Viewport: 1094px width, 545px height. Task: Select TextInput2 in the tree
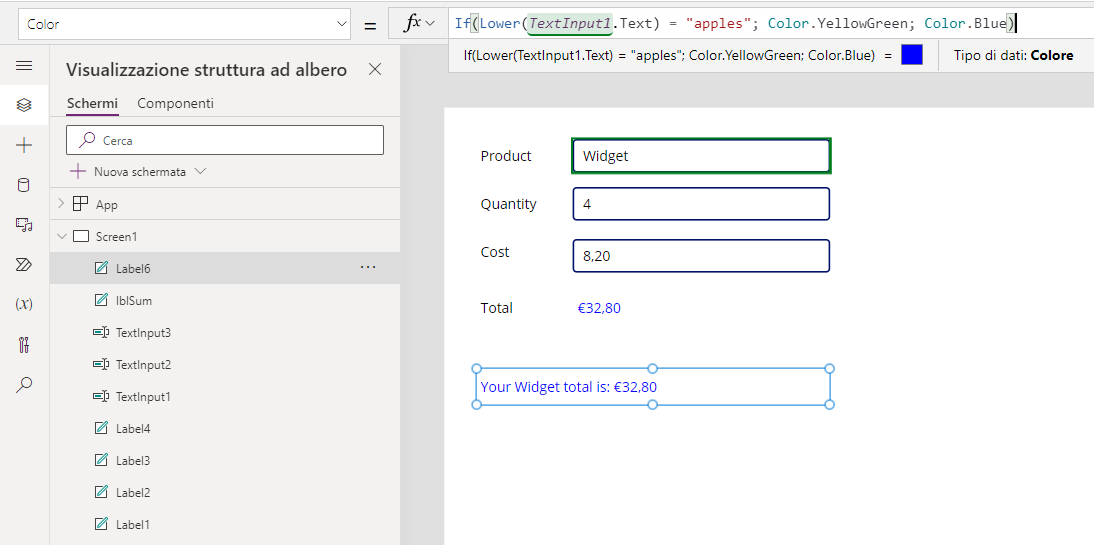coord(225,365)
